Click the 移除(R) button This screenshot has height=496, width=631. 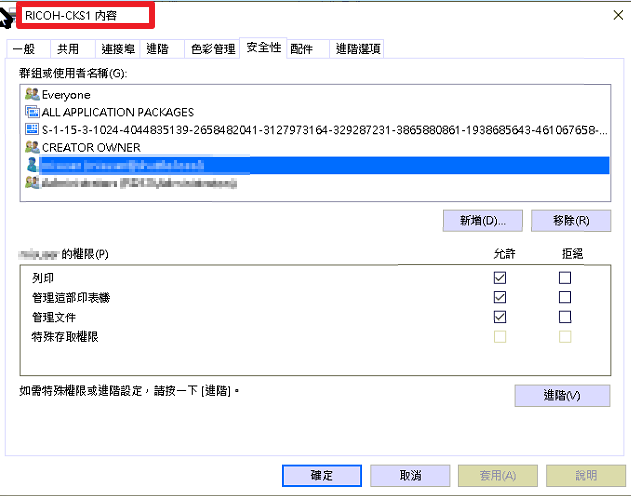(571, 220)
